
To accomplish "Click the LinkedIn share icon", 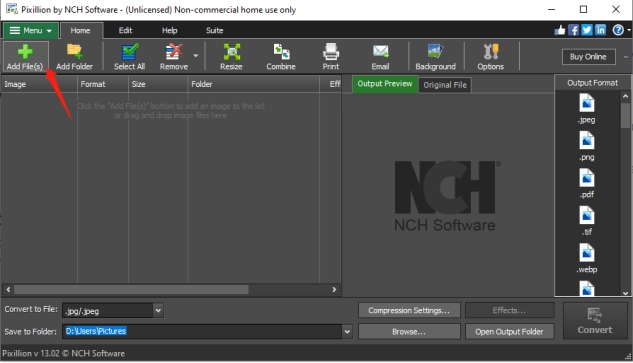I will (x=600, y=30).
